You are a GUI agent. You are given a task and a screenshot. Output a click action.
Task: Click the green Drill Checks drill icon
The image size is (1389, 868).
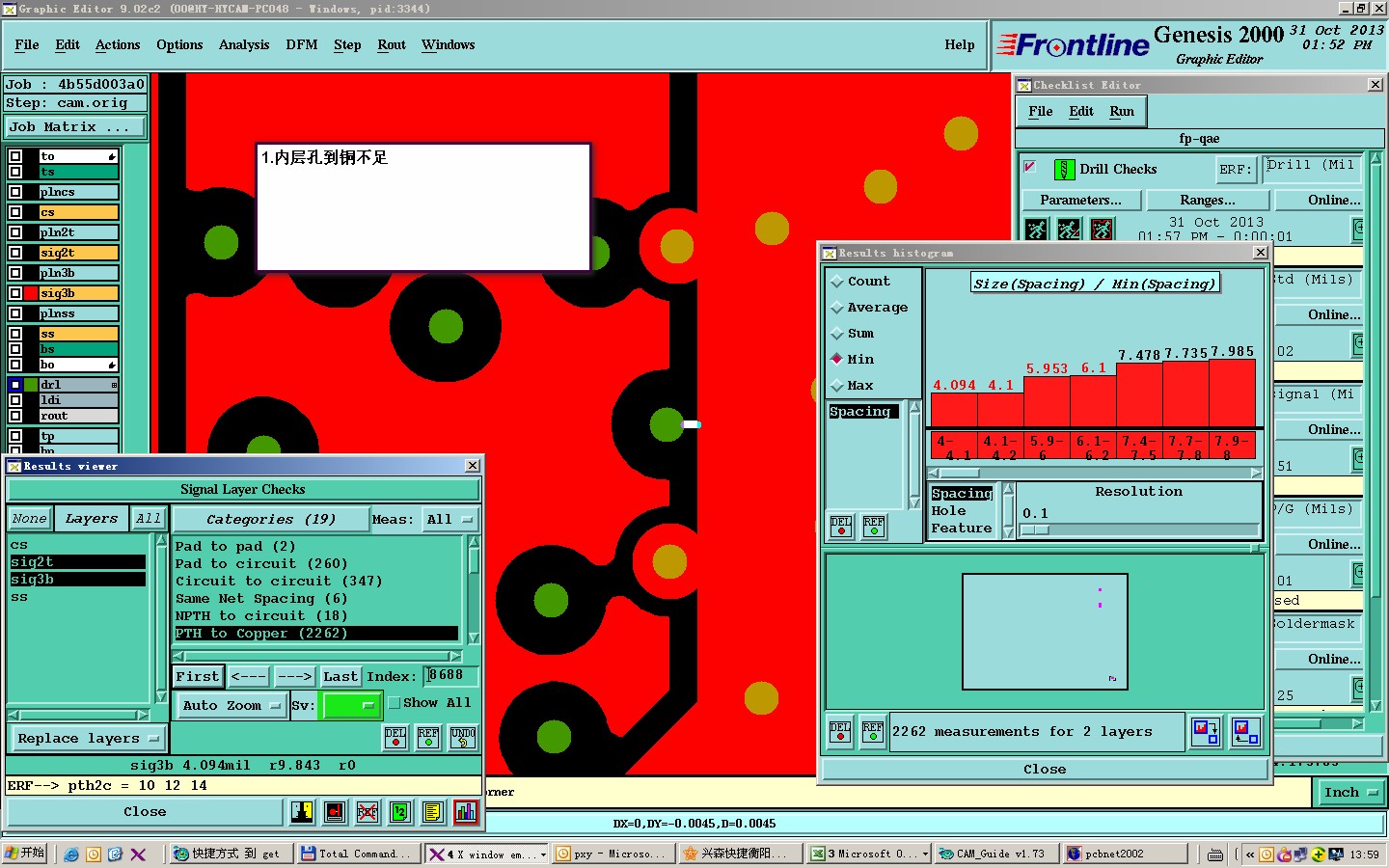pyautogui.click(x=1064, y=170)
